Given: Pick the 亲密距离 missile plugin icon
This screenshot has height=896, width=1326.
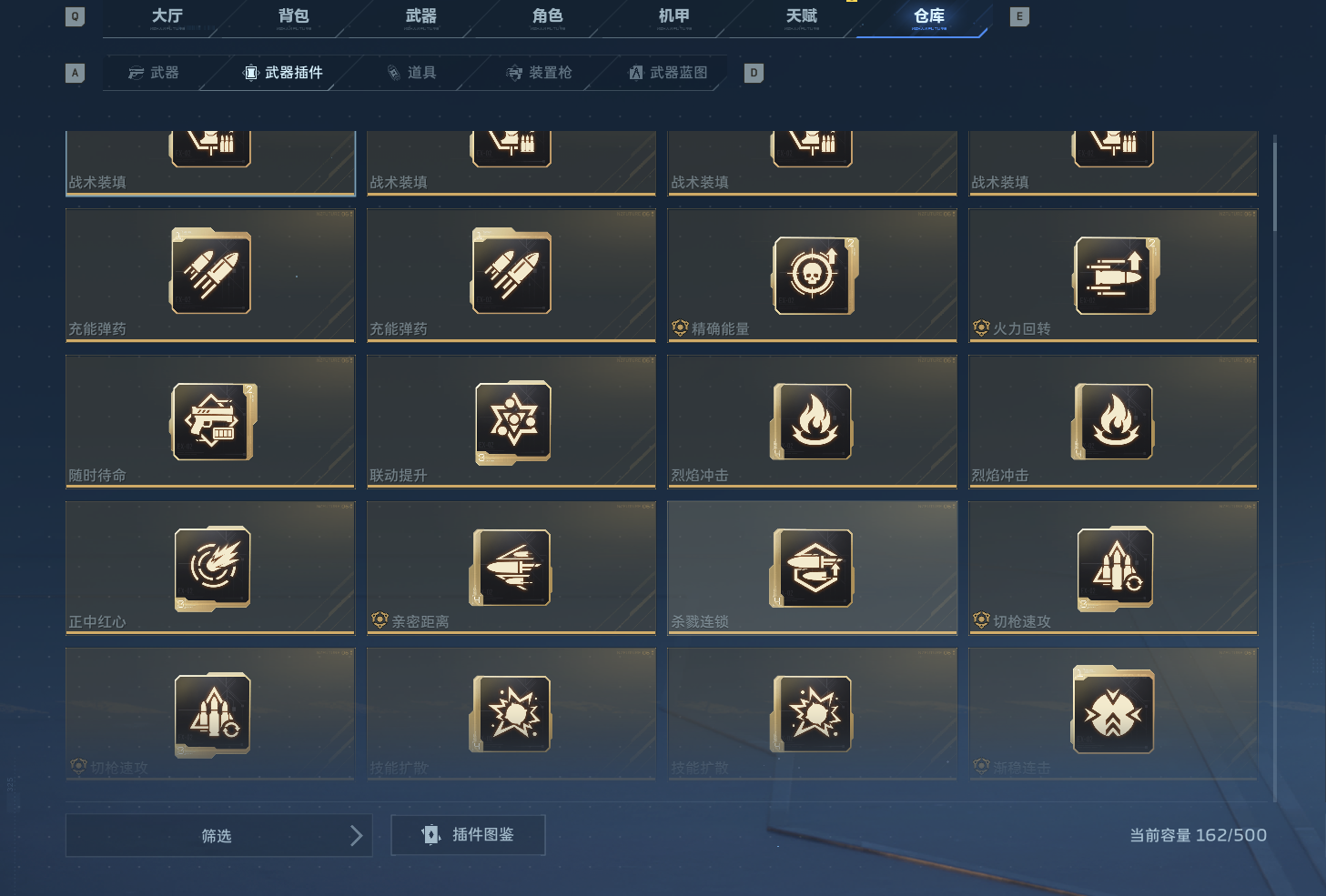Looking at the screenshot, I should point(511,568).
